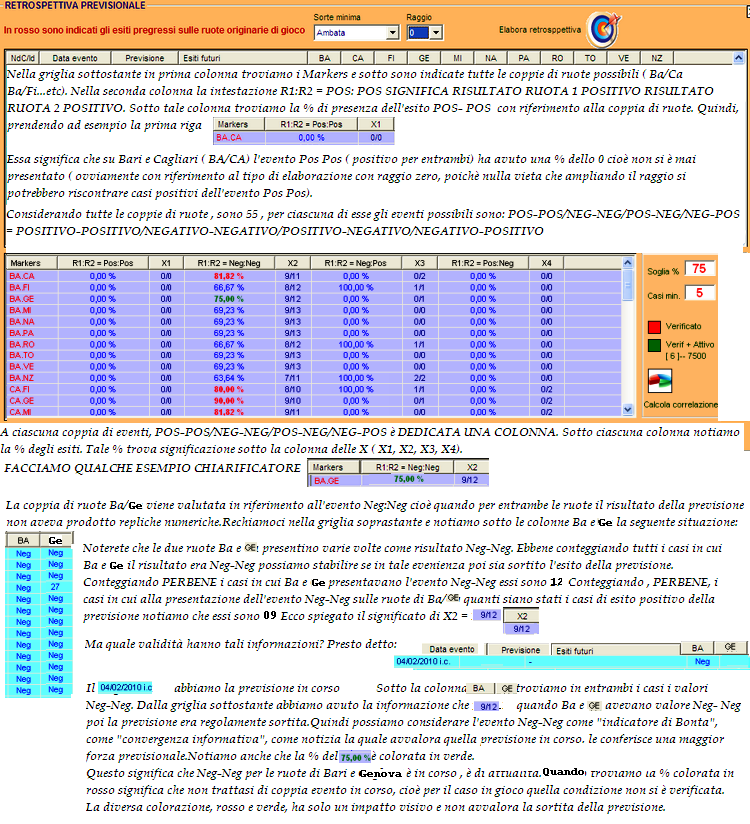Edit the Casi min. field showing 5

(x=700, y=293)
